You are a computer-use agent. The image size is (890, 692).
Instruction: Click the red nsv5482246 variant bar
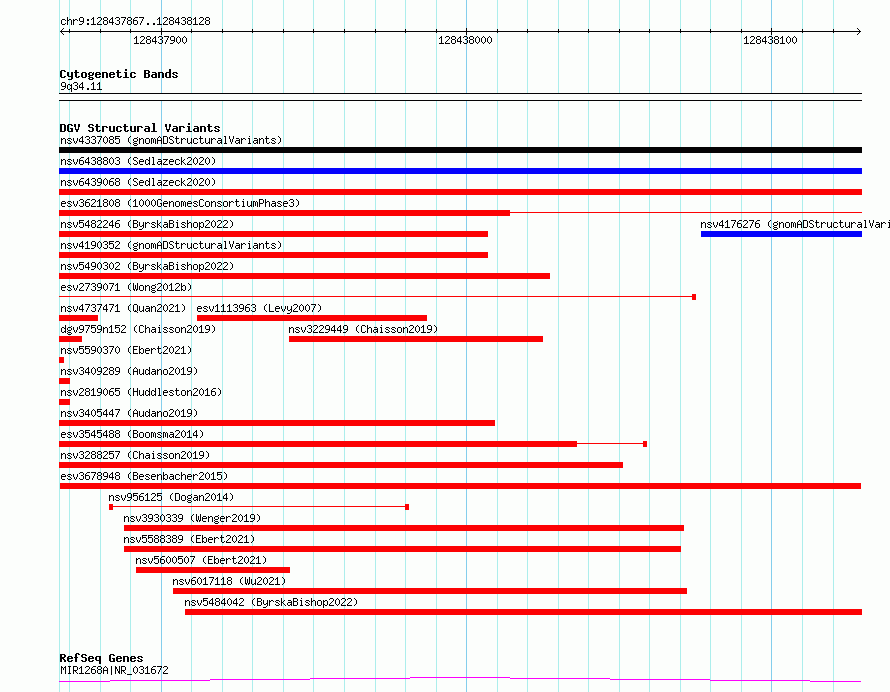(x=274, y=234)
